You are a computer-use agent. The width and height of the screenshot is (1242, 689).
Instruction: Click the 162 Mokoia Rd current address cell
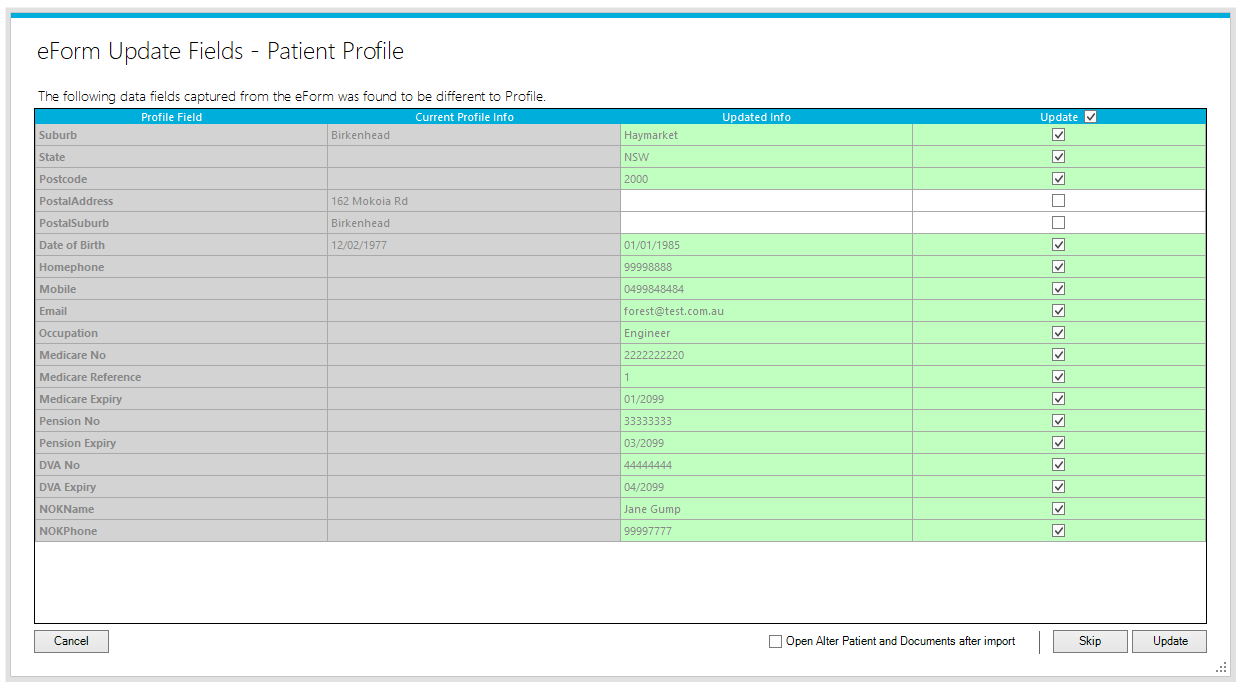point(474,201)
